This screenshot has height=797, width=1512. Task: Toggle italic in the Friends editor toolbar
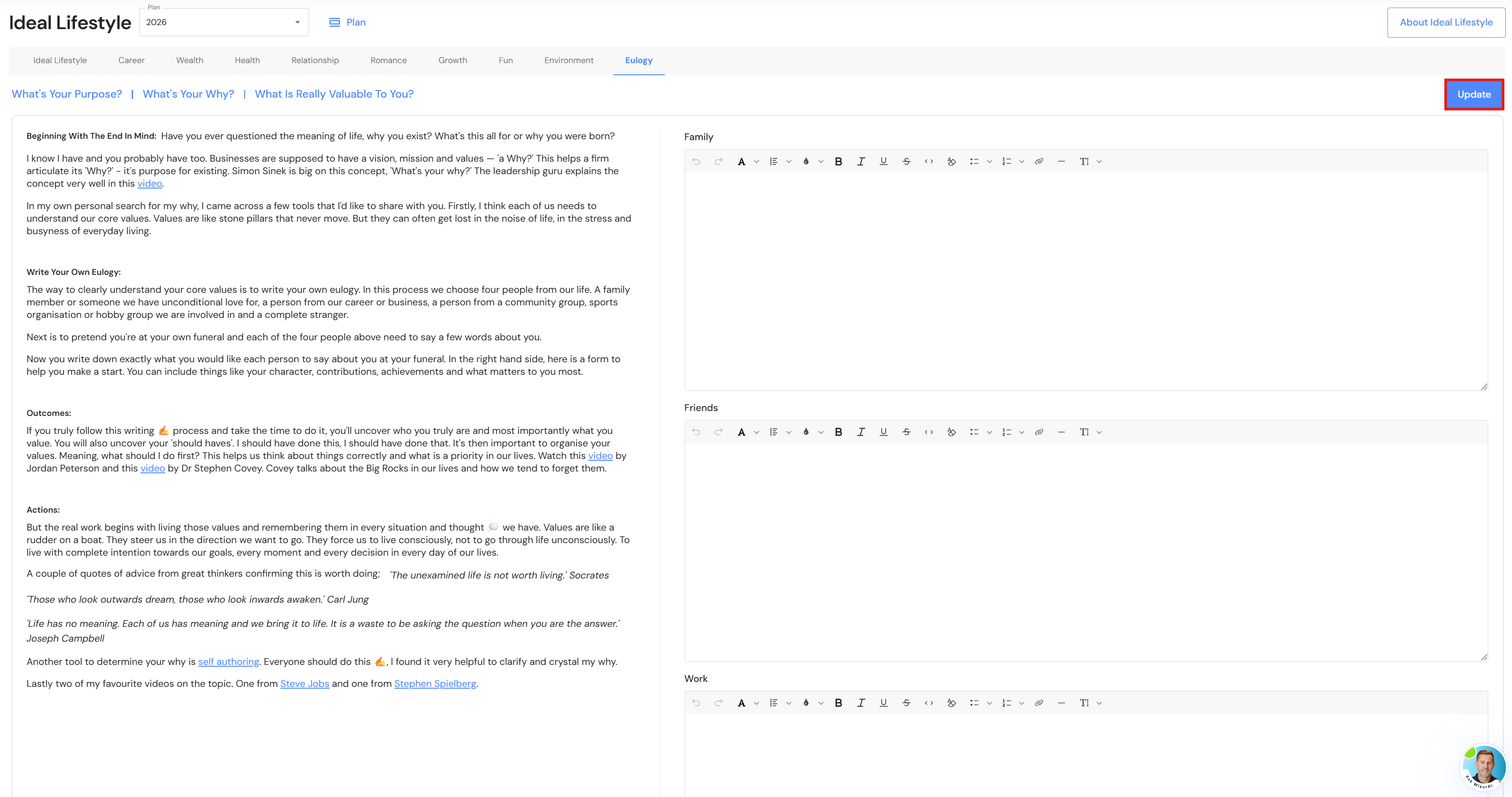click(x=861, y=432)
